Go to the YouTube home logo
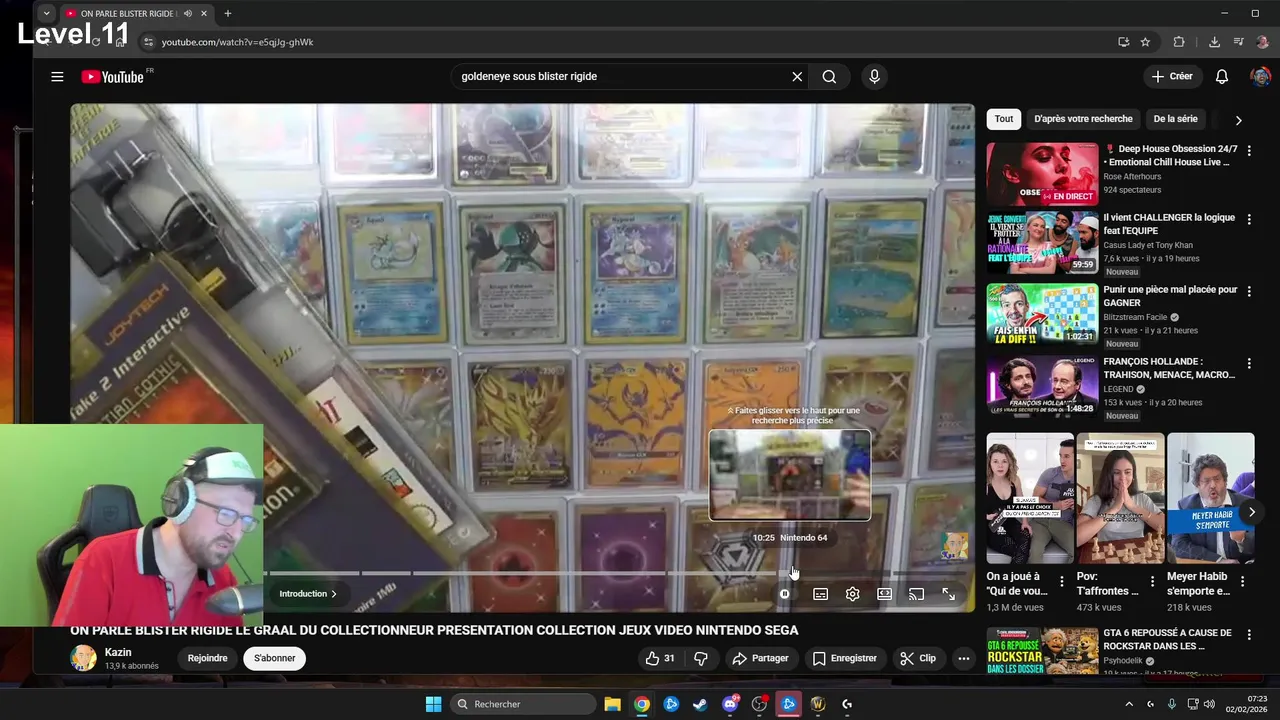The height and width of the screenshot is (720, 1280). tap(113, 77)
